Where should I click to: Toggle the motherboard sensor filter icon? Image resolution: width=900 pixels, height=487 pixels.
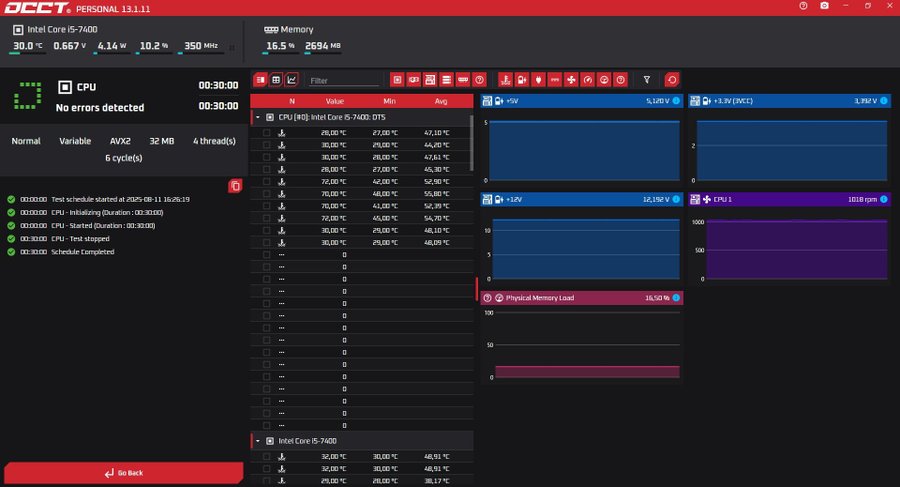tap(430, 80)
